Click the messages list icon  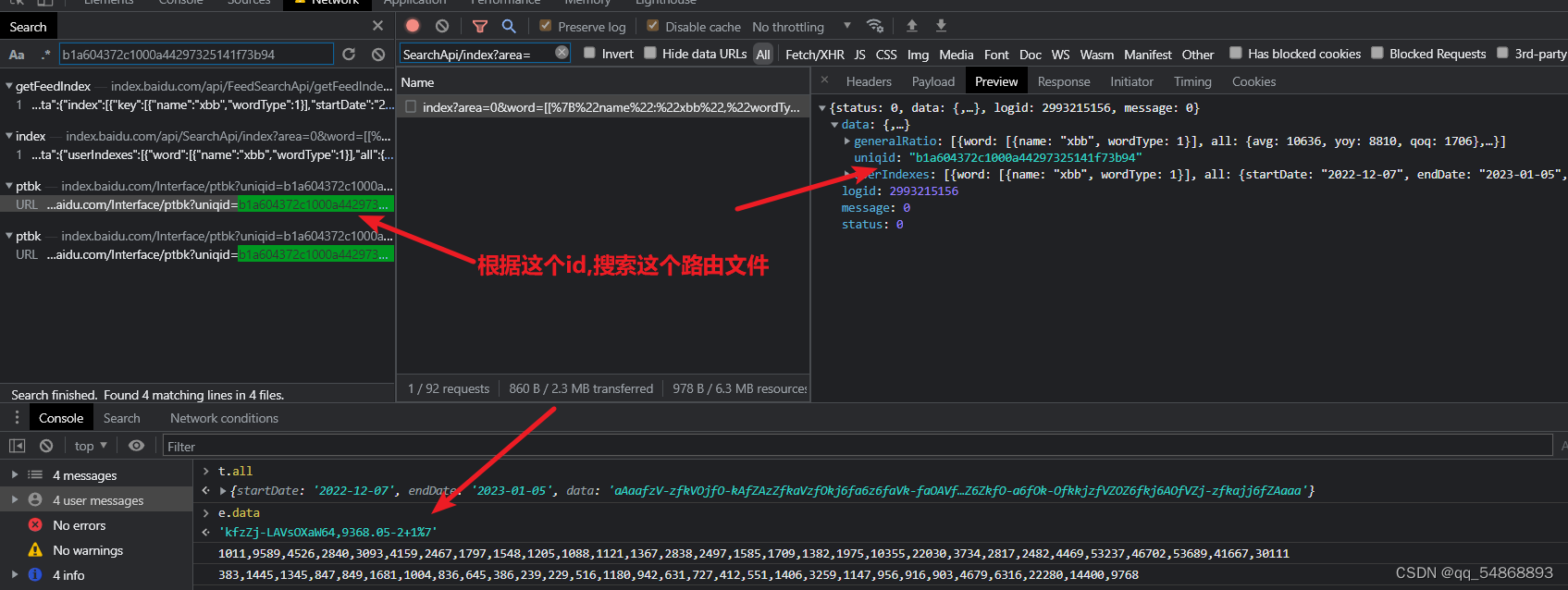click(35, 474)
